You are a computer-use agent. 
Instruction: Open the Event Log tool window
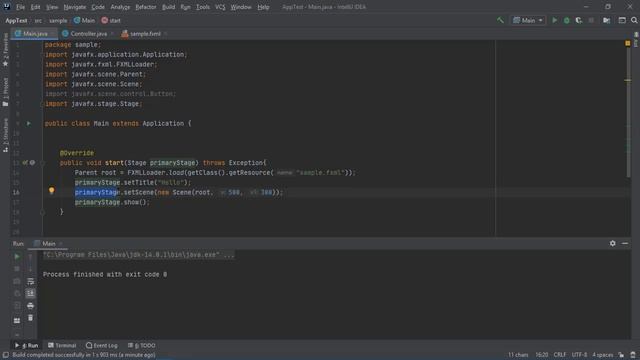tap(102, 345)
